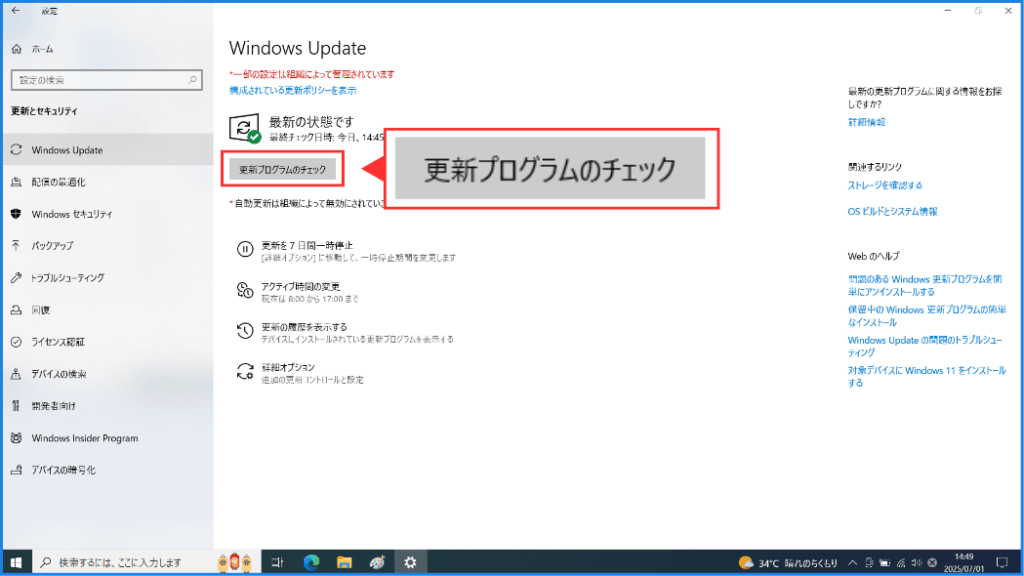Launch Microsoft Edge from the taskbar
The width and height of the screenshot is (1024, 576).
312,562
